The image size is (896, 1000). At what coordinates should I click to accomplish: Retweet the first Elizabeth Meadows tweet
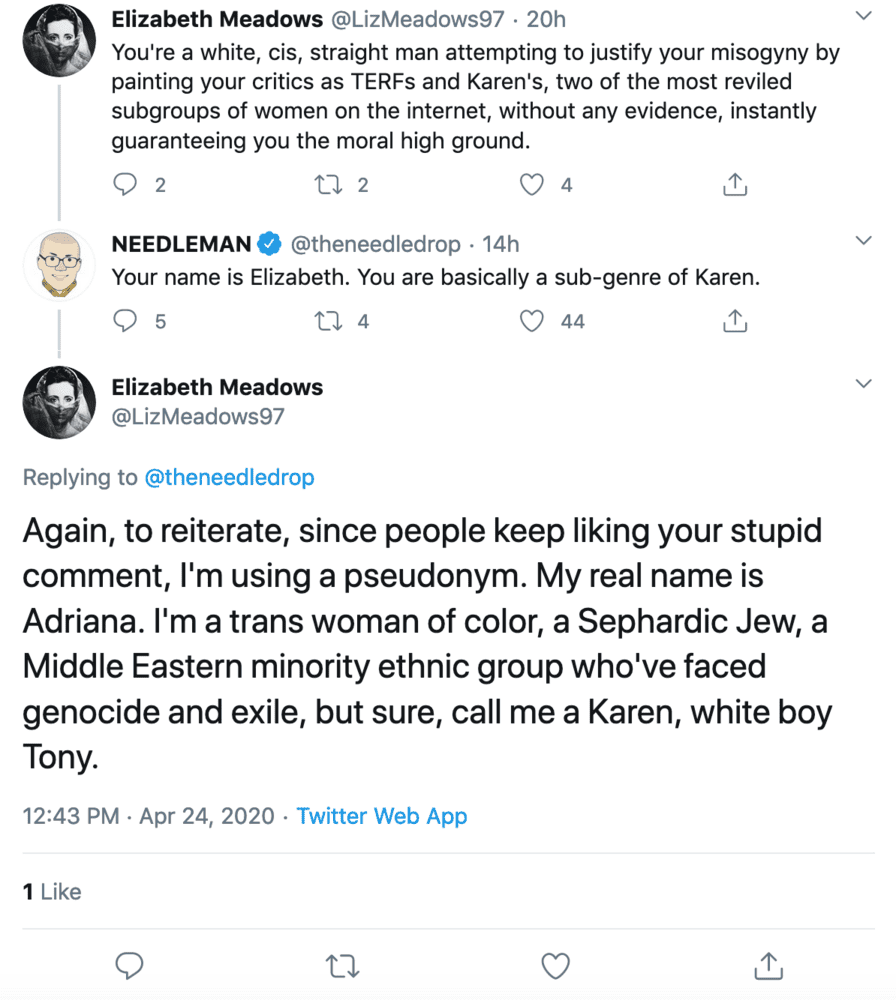328,185
